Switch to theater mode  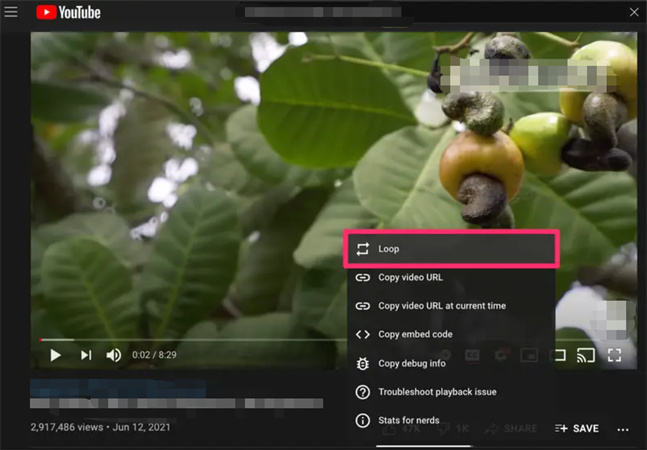559,355
